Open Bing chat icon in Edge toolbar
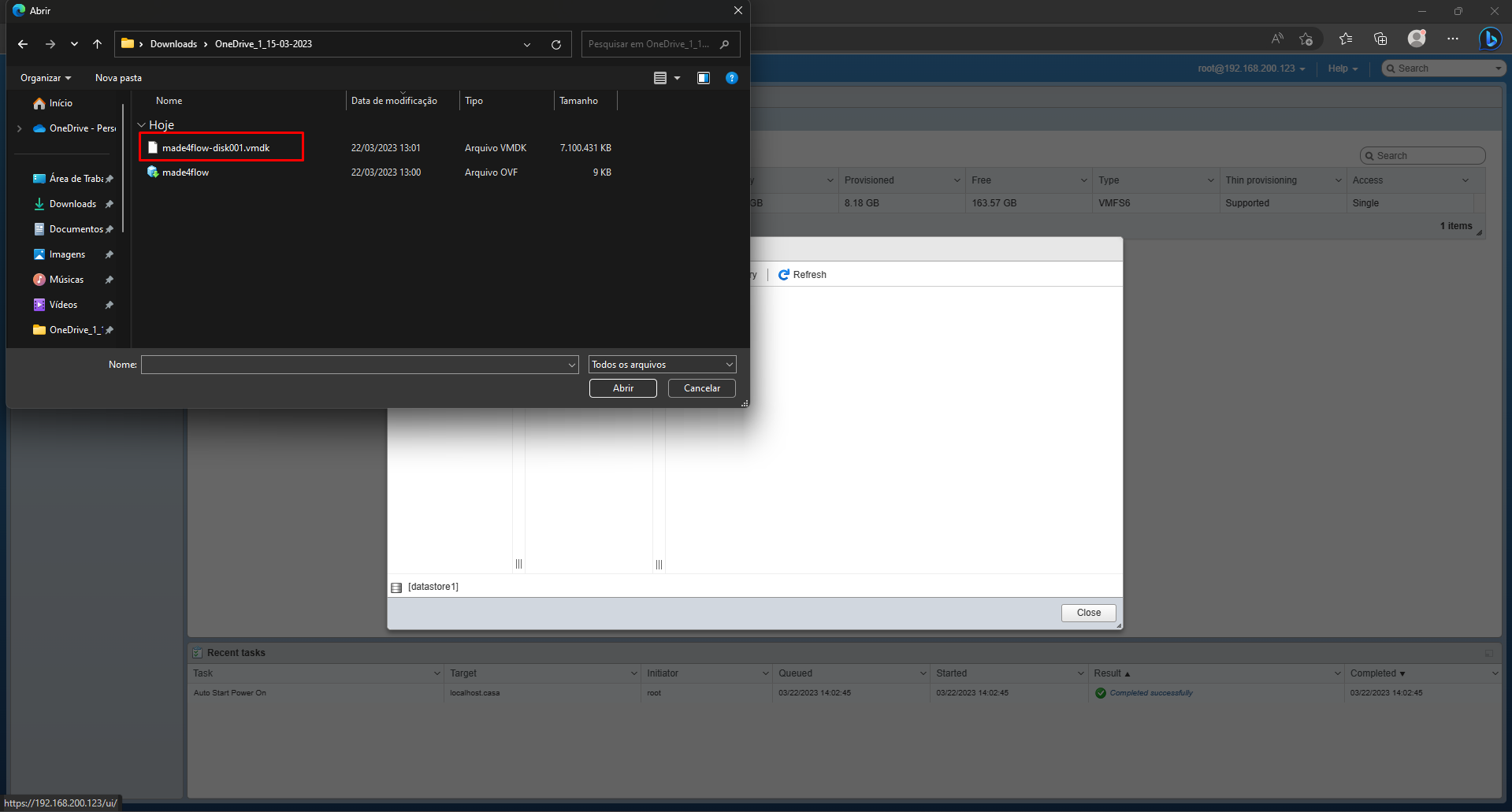The image size is (1512, 812). 1490,38
